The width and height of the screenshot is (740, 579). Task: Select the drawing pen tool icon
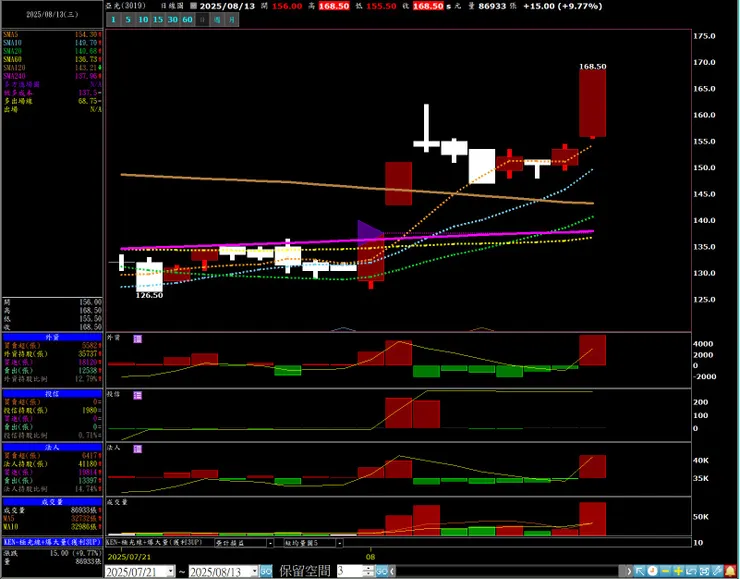[717, 571]
